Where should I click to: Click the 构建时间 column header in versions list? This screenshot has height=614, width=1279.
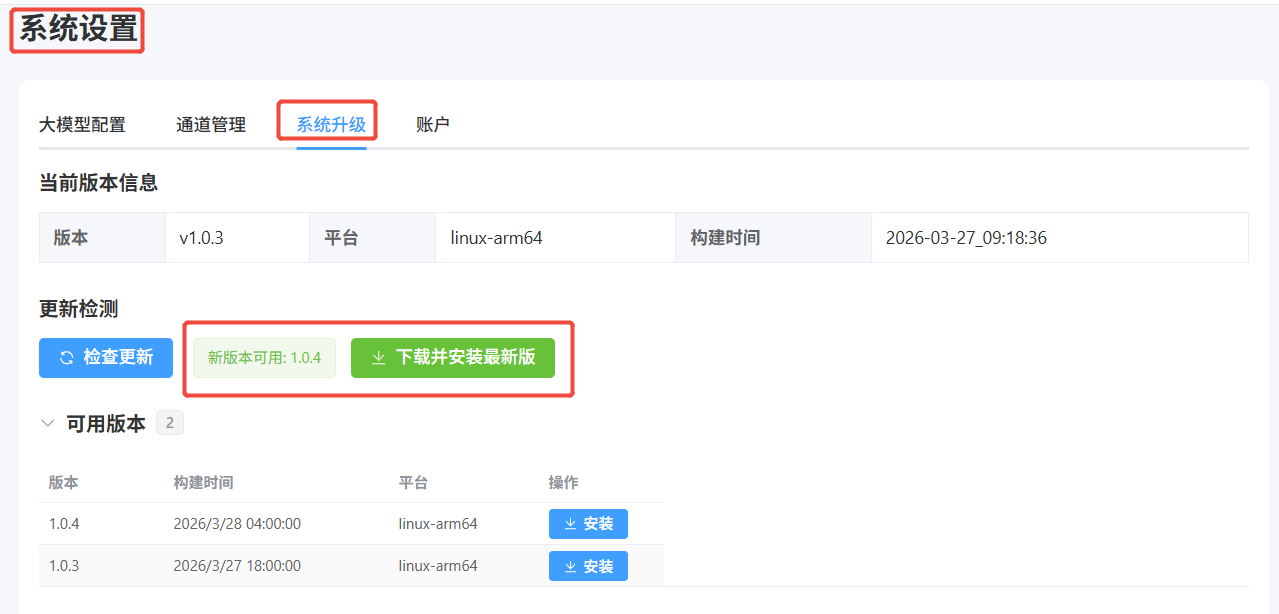203,482
